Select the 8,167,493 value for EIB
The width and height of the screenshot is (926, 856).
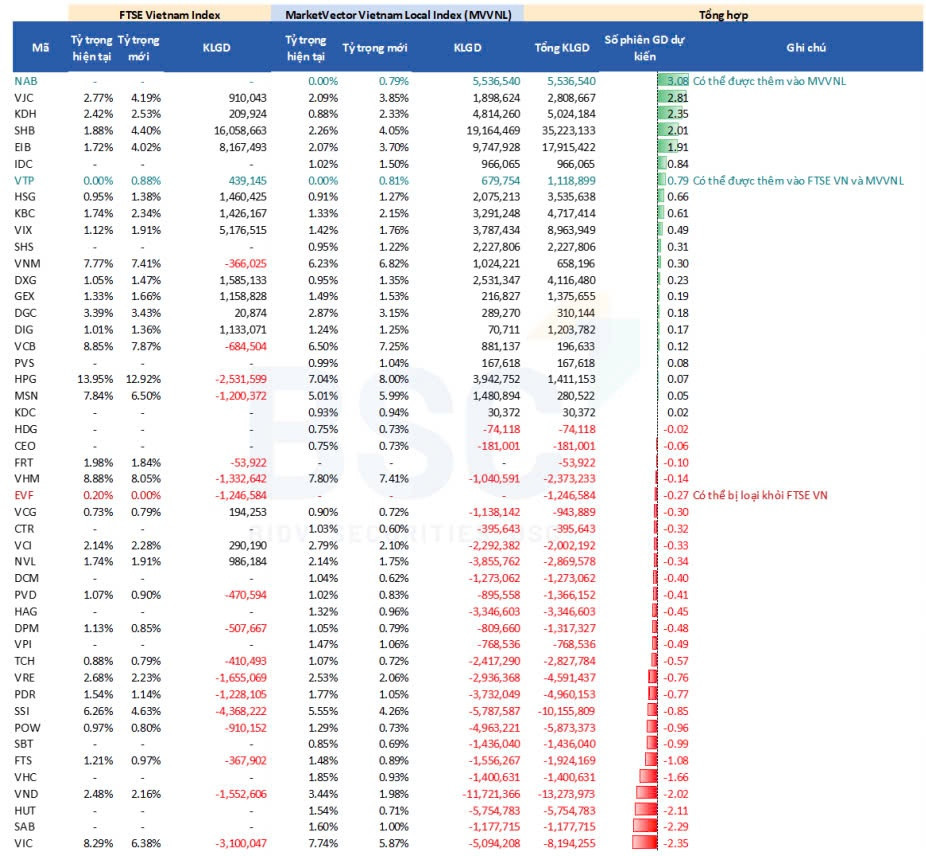pos(243,147)
